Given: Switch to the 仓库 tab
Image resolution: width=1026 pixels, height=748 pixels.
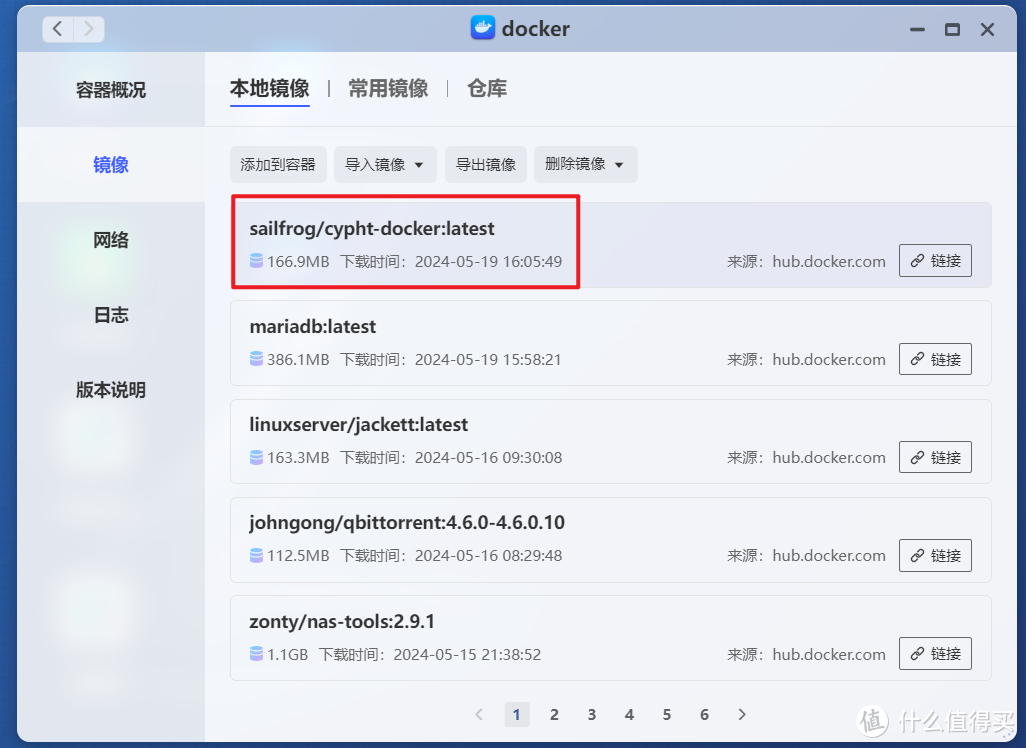Looking at the screenshot, I should 487,88.
